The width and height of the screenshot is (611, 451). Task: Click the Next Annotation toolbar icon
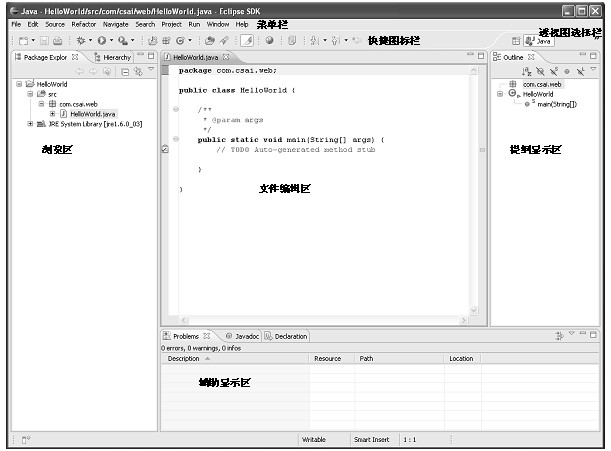coord(314,41)
